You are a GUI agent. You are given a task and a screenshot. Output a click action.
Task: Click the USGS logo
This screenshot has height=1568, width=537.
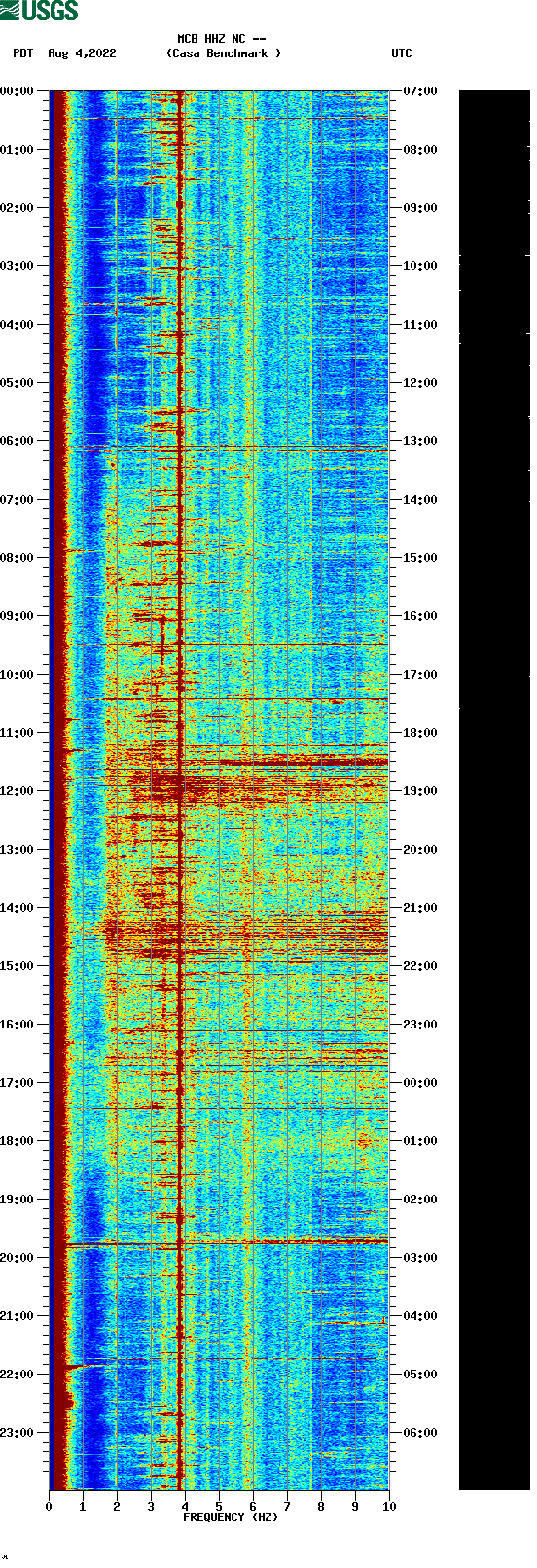39,11
